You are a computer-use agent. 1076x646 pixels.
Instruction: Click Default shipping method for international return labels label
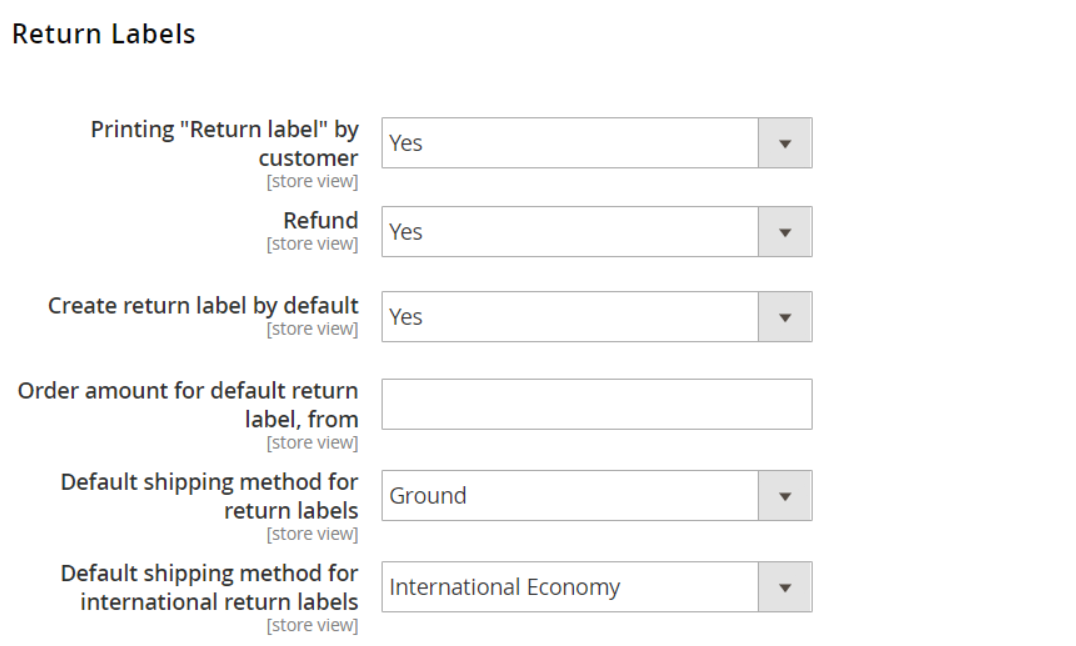coord(209,588)
